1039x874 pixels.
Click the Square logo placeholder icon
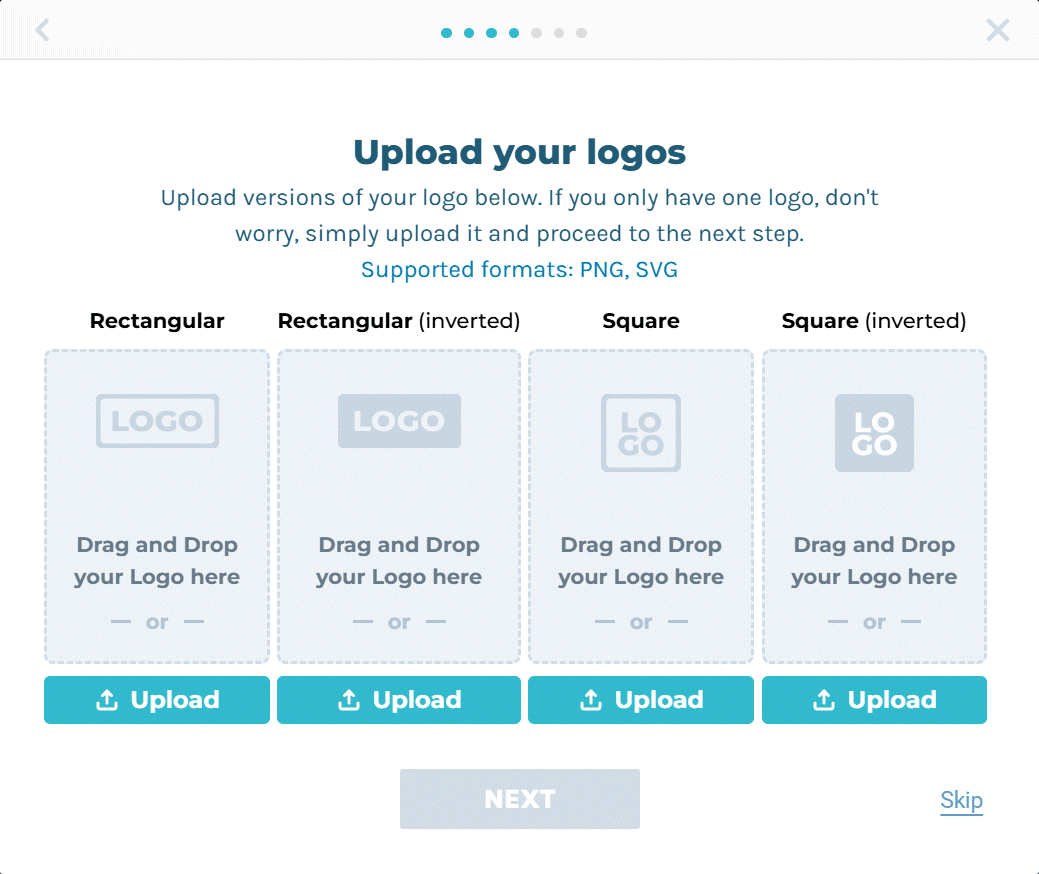(x=641, y=433)
